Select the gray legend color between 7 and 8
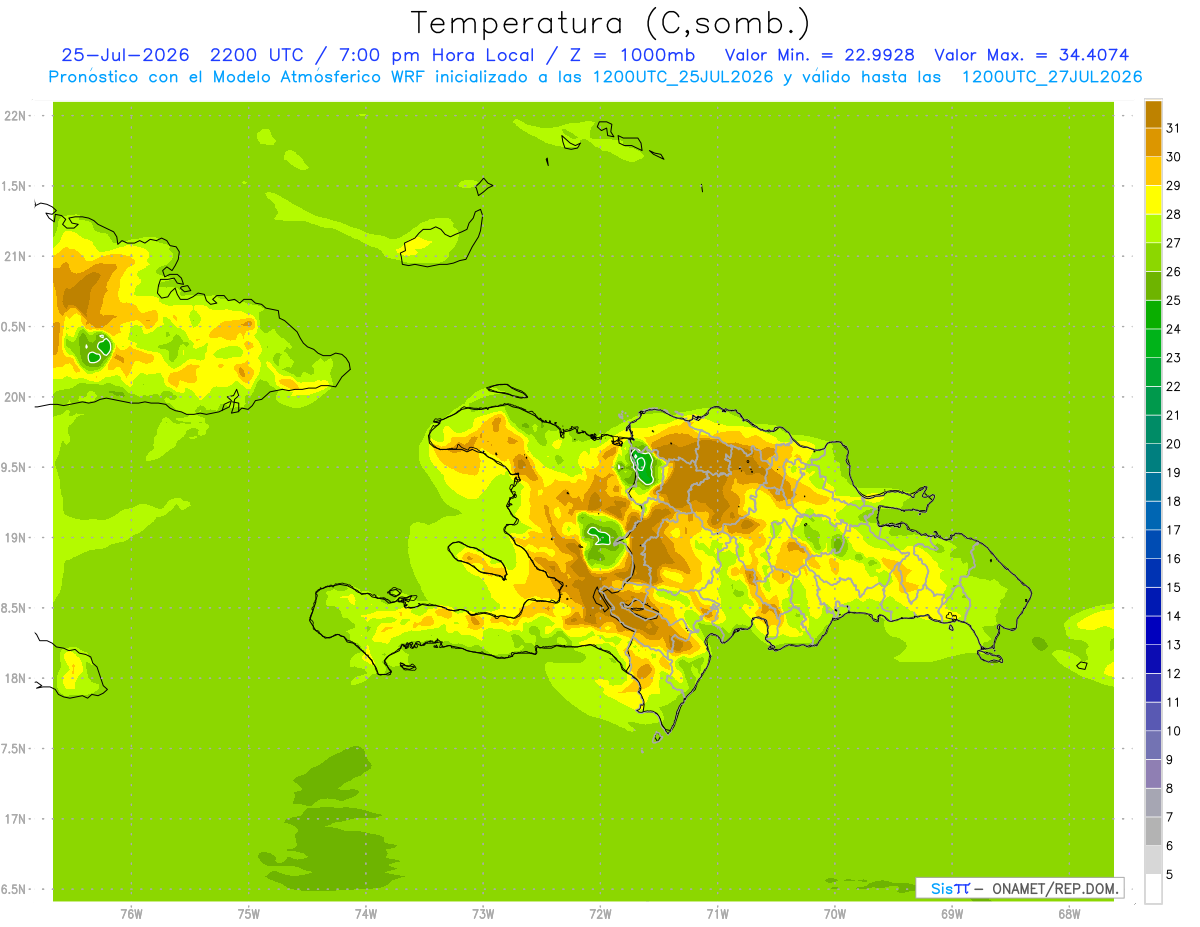The height and width of the screenshot is (927, 1200). (1153, 803)
